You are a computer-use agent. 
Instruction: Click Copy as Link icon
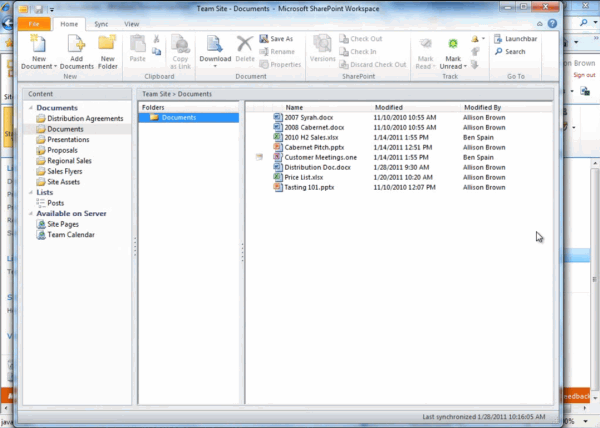180,44
